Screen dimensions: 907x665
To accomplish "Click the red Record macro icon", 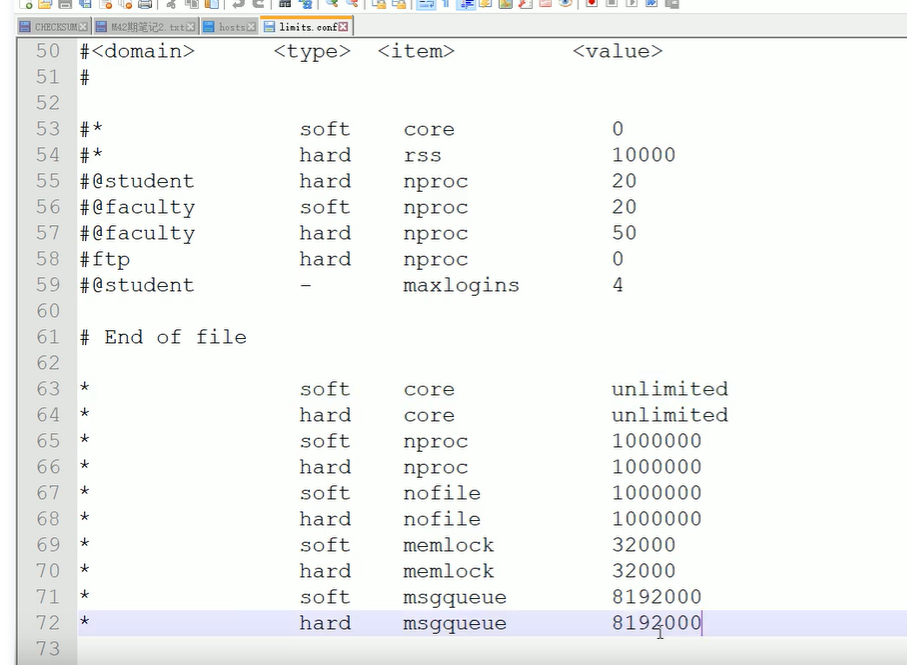I will pyautogui.click(x=592, y=3).
